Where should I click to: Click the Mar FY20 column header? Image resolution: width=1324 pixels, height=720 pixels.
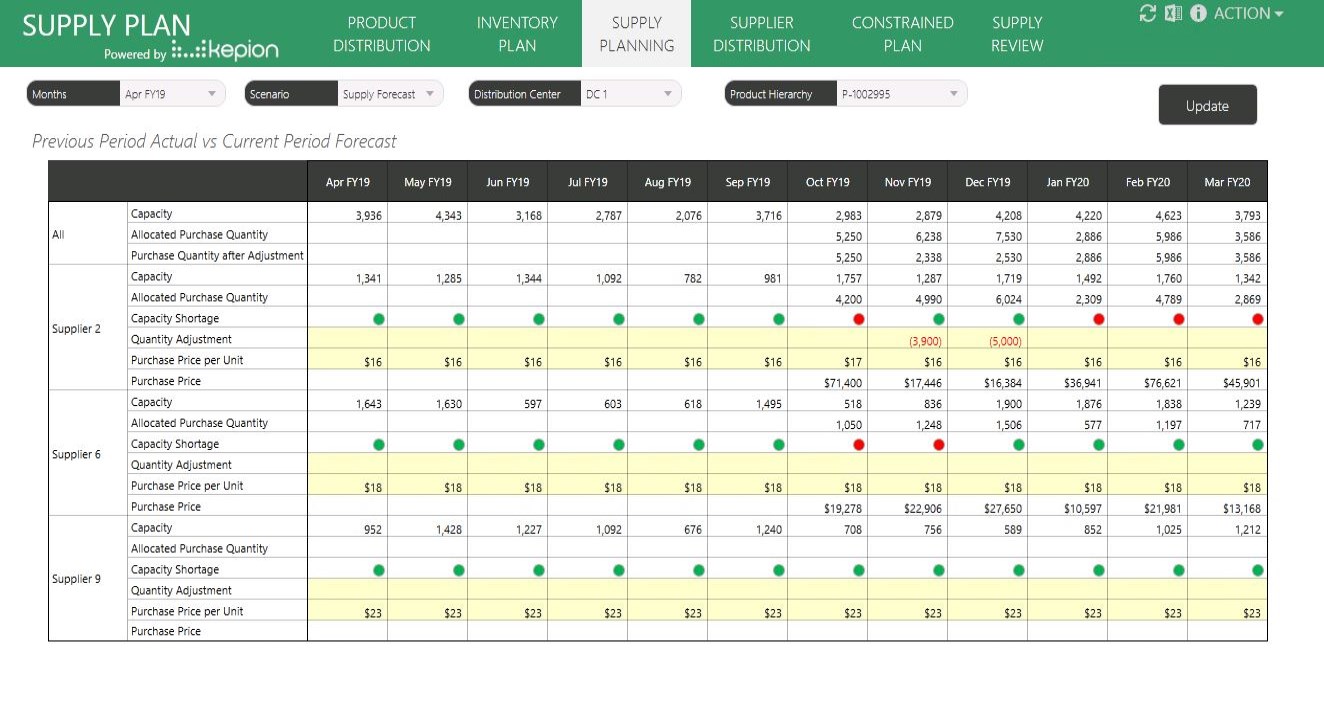click(x=1228, y=182)
